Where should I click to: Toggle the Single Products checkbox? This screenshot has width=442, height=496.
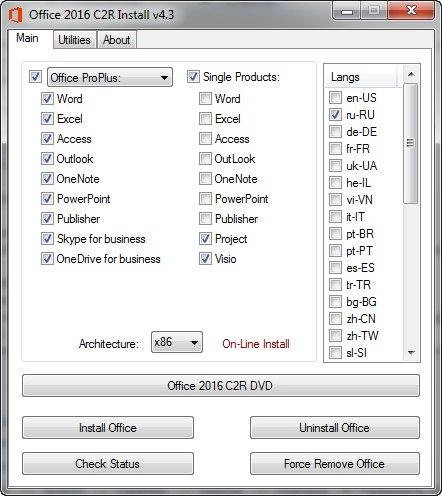193,76
